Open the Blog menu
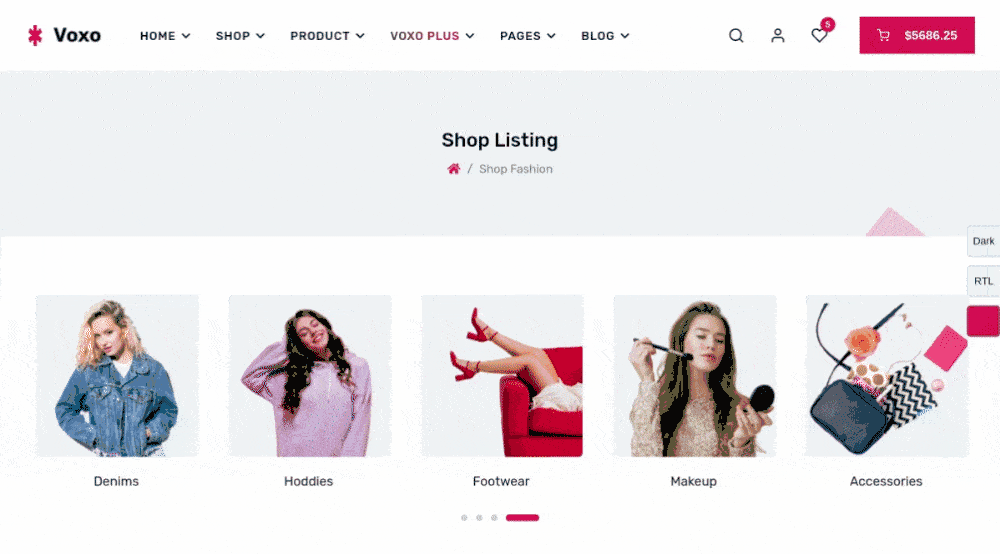The width and height of the screenshot is (1000, 554). coord(605,36)
